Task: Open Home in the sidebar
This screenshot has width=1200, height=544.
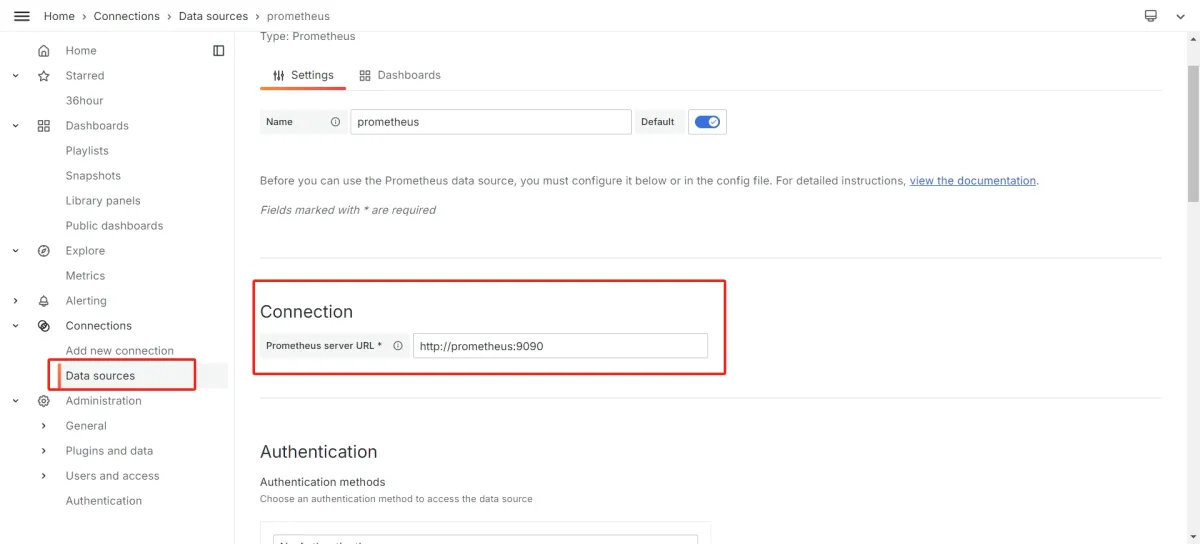Action: pyautogui.click(x=81, y=51)
